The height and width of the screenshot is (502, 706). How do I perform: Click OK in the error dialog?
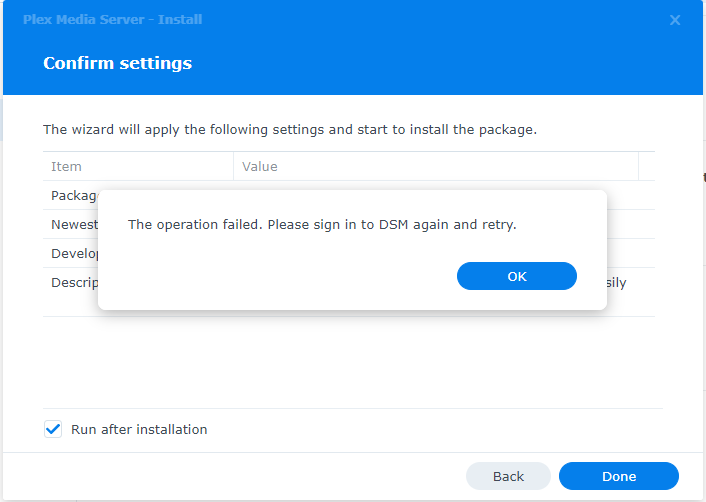point(517,276)
